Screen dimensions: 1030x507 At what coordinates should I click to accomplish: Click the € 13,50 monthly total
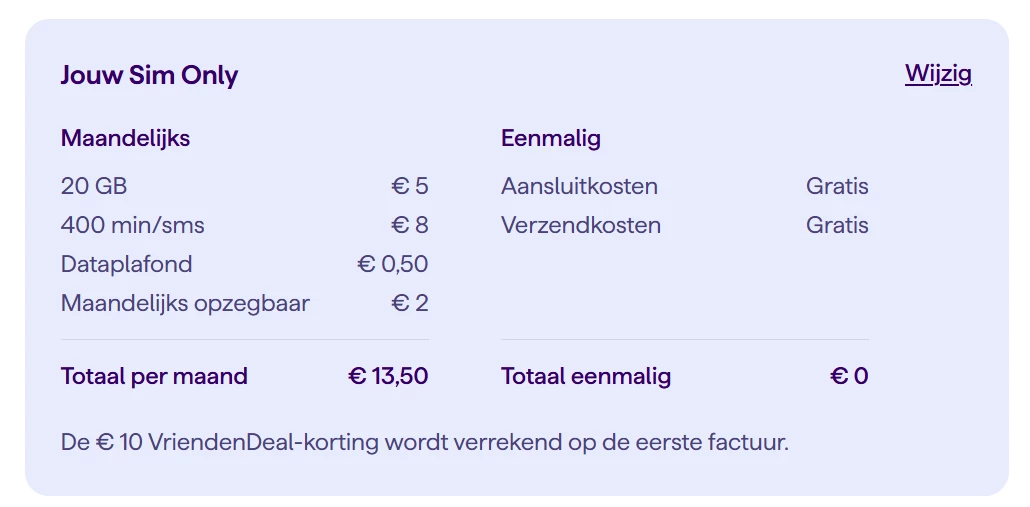(388, 376)
